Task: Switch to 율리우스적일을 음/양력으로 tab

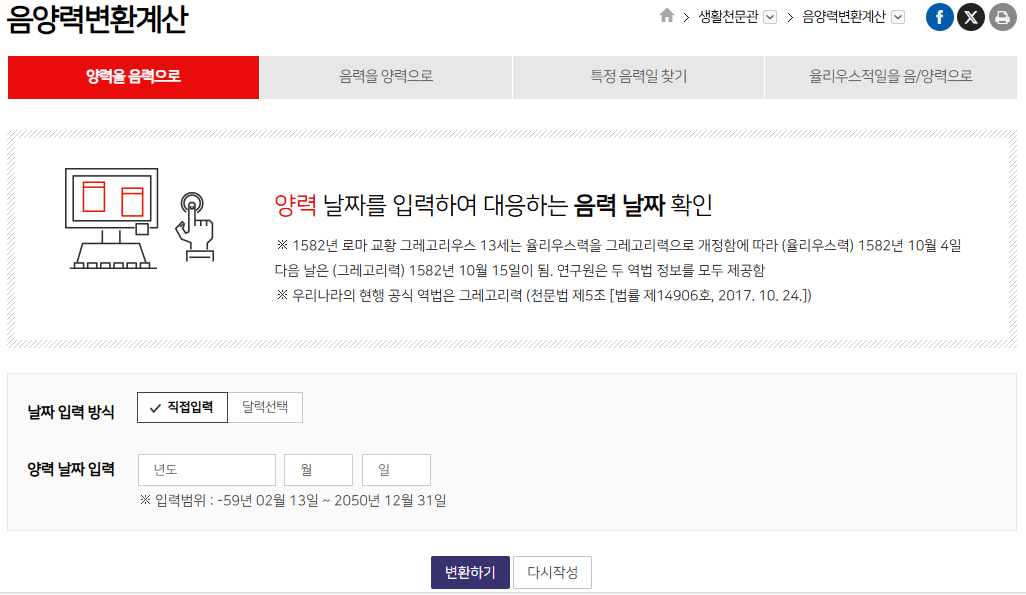Action: [x=891, y=77]
